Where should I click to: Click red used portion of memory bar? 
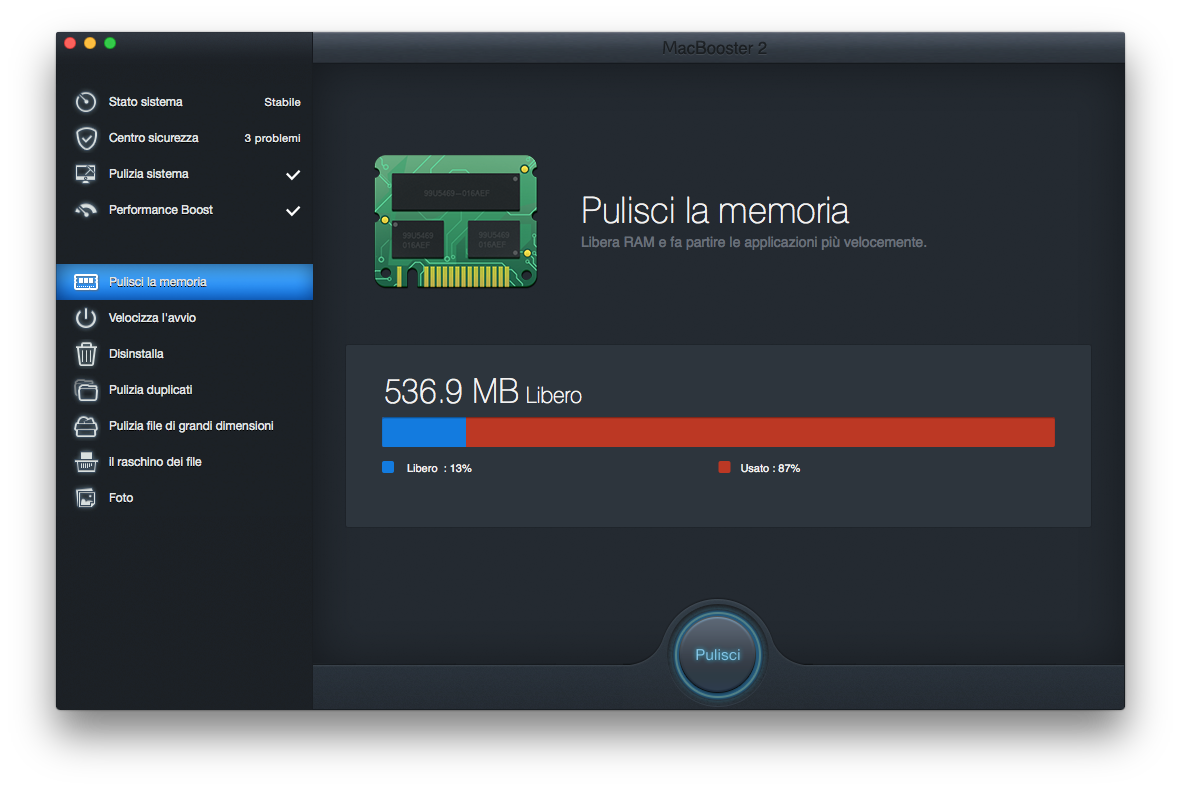[x=760, y=432]
